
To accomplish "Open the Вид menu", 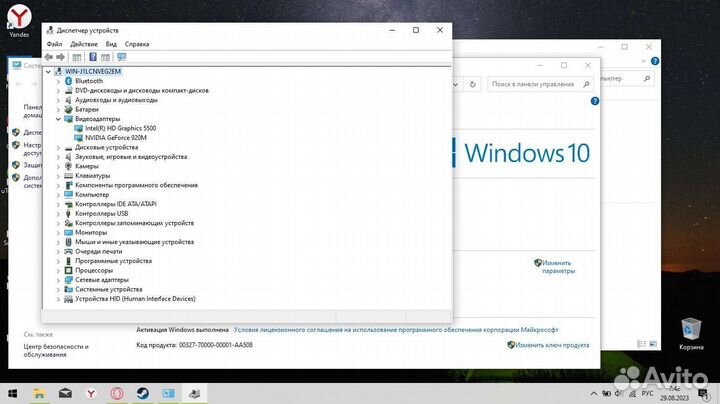I will 111,44.
